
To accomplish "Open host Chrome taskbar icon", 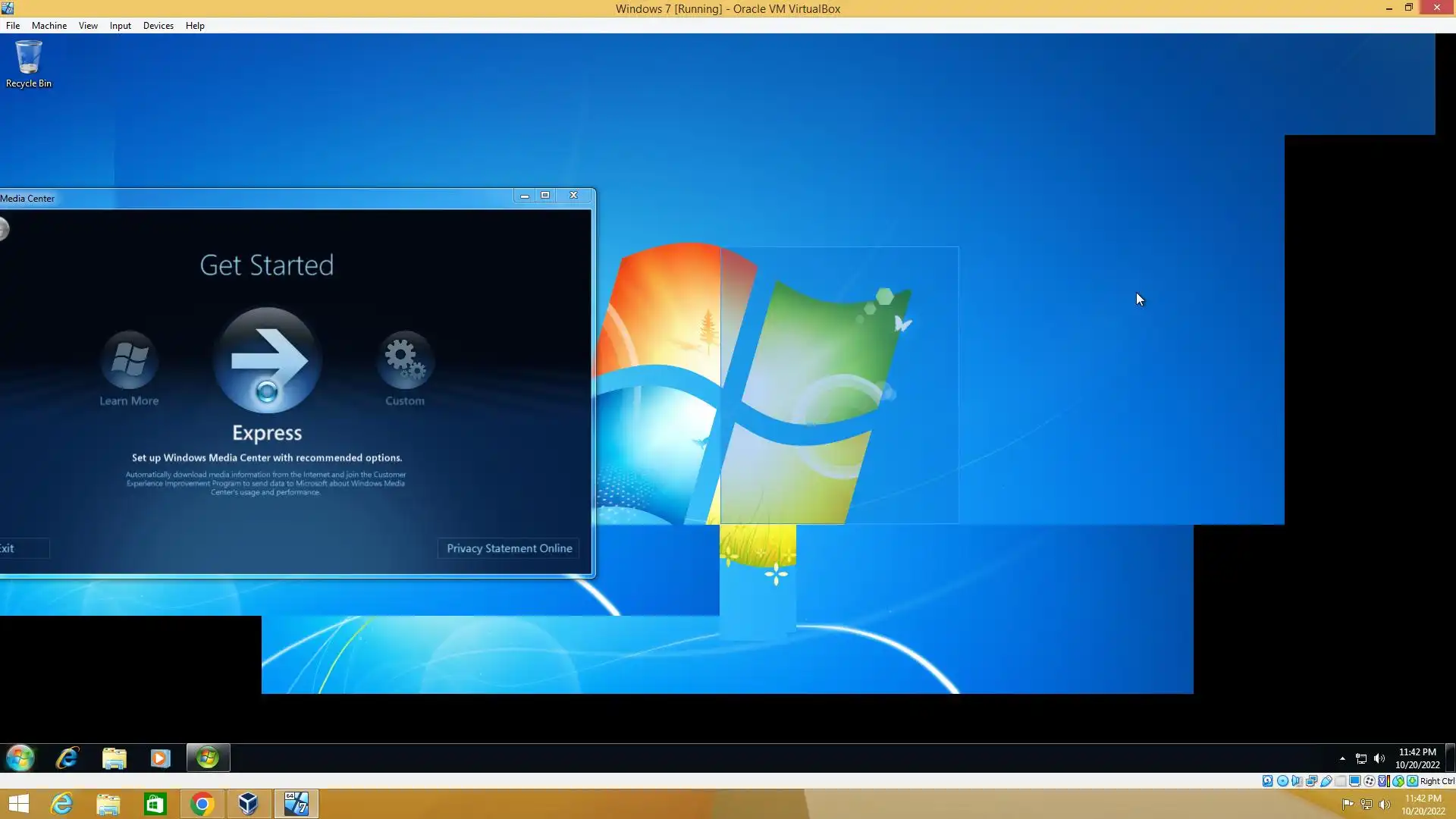I will point(202,804).
